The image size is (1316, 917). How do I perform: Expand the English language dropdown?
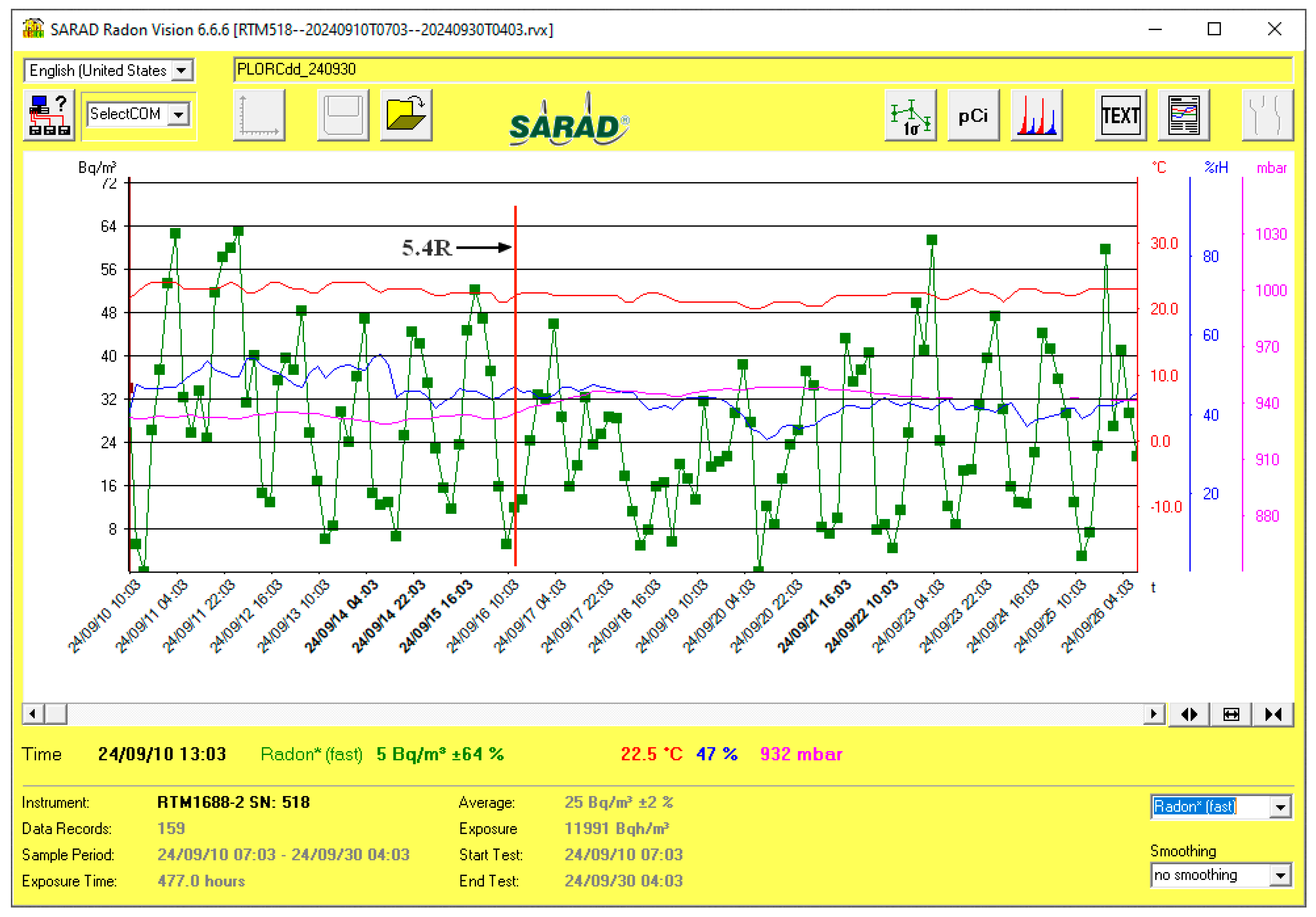(x=182, y=71)
